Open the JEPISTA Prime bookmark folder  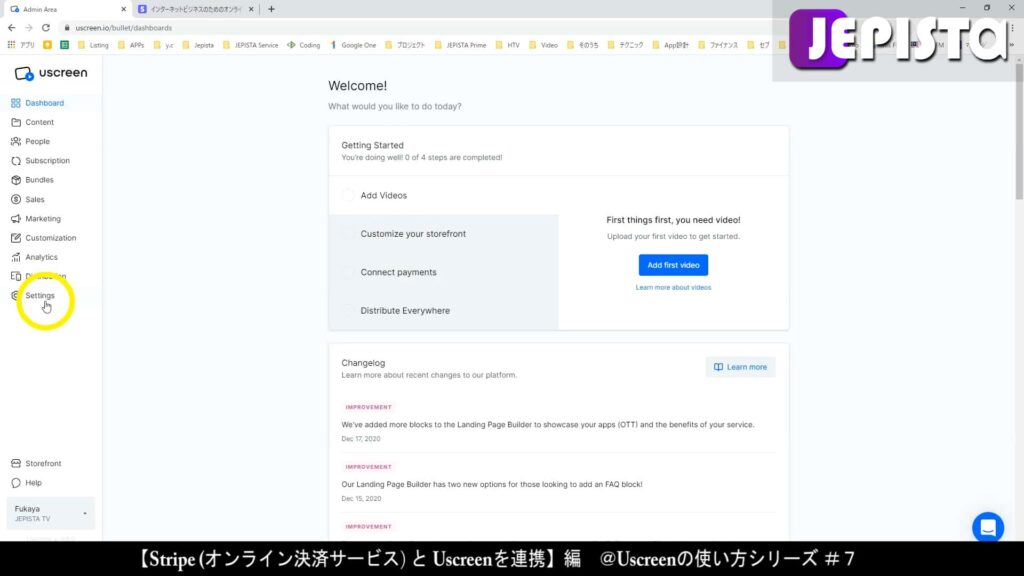[460, 45]
